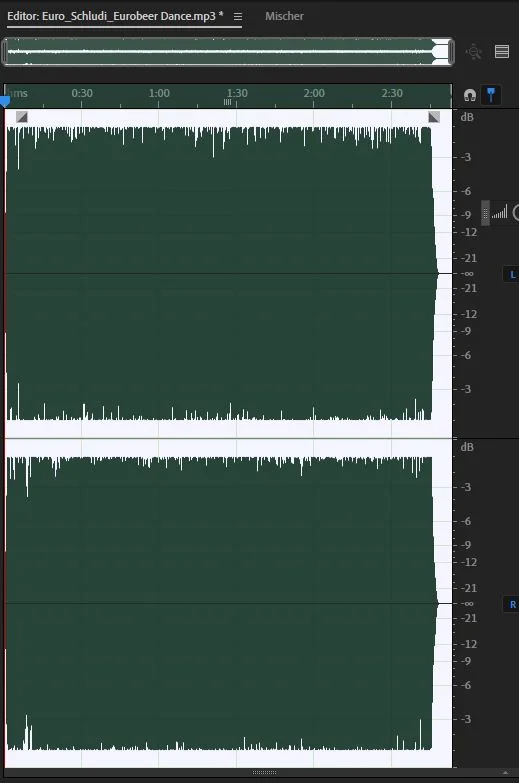Click the HUD gain volume bars icon
This screenshot has height=783, width=519.
tap(500, 212)
